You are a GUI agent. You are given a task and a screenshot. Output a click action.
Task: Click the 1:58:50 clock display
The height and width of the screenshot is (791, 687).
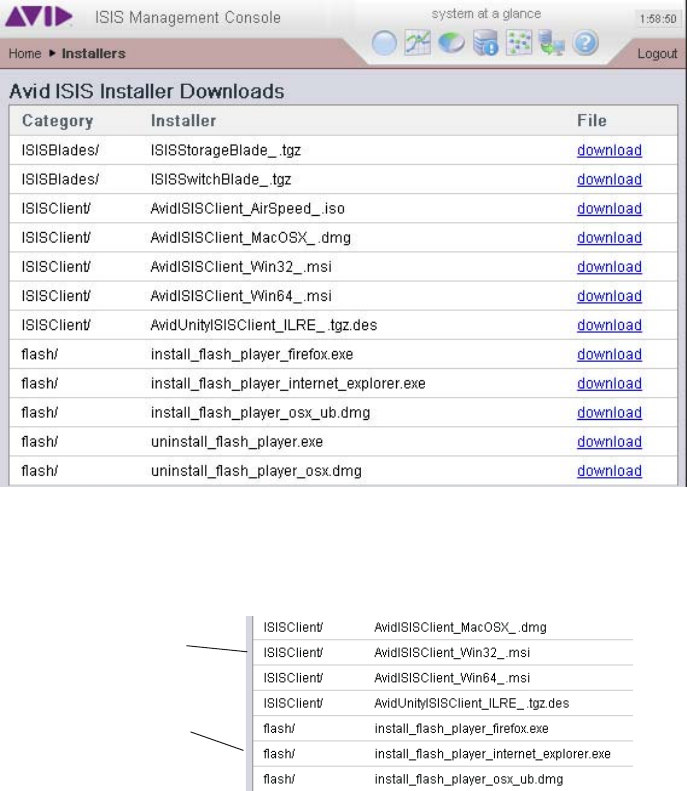tap(658, 19)
